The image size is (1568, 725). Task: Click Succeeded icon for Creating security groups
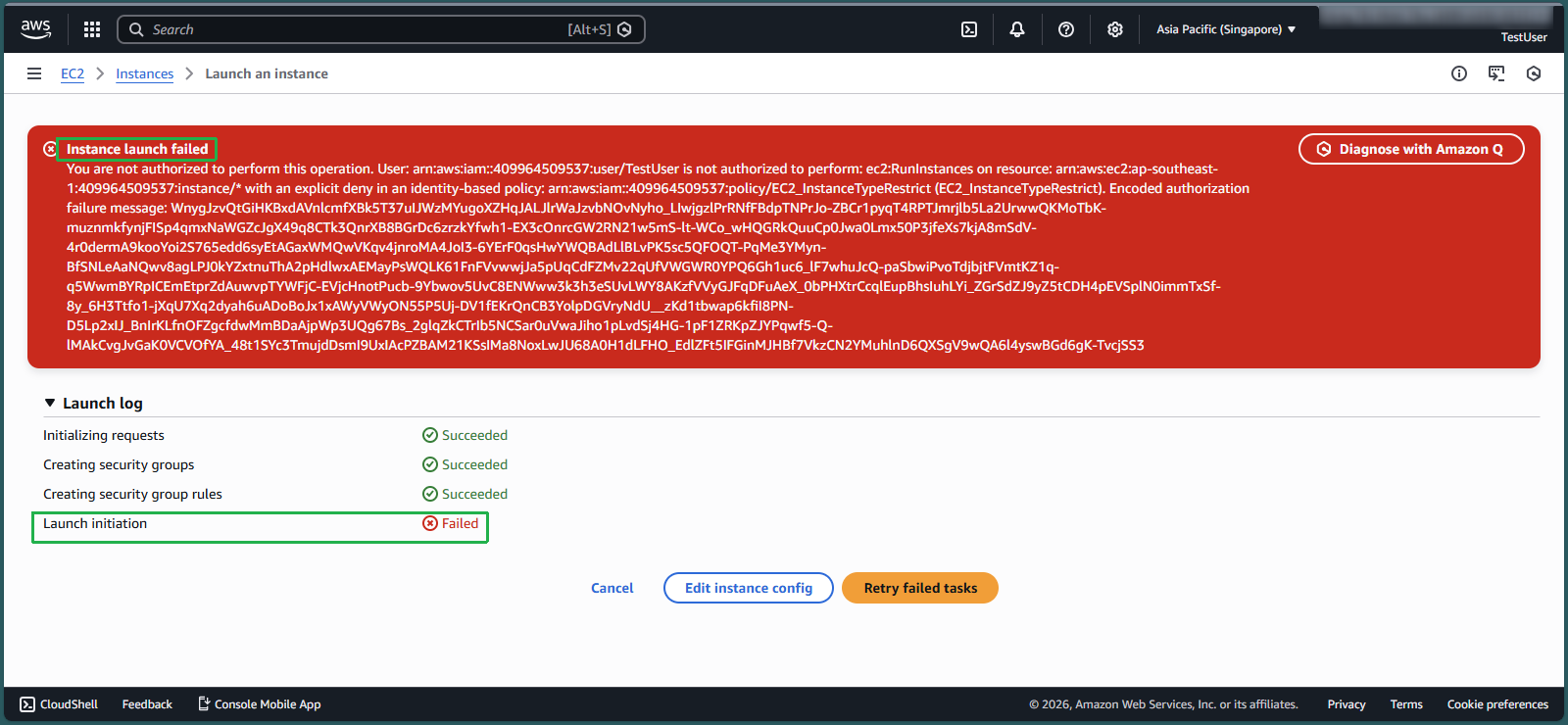[430, 464]
